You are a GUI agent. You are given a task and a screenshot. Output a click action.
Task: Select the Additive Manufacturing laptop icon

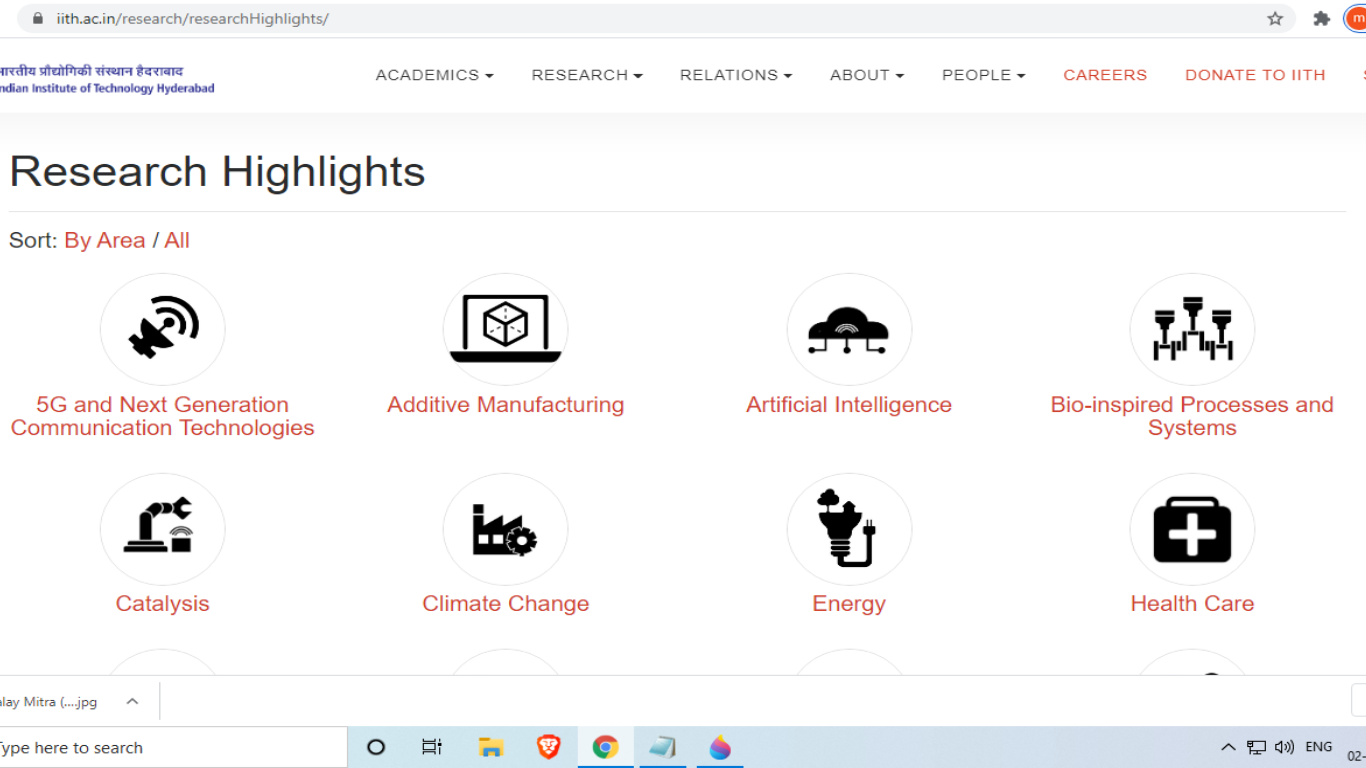coord(505,329)
